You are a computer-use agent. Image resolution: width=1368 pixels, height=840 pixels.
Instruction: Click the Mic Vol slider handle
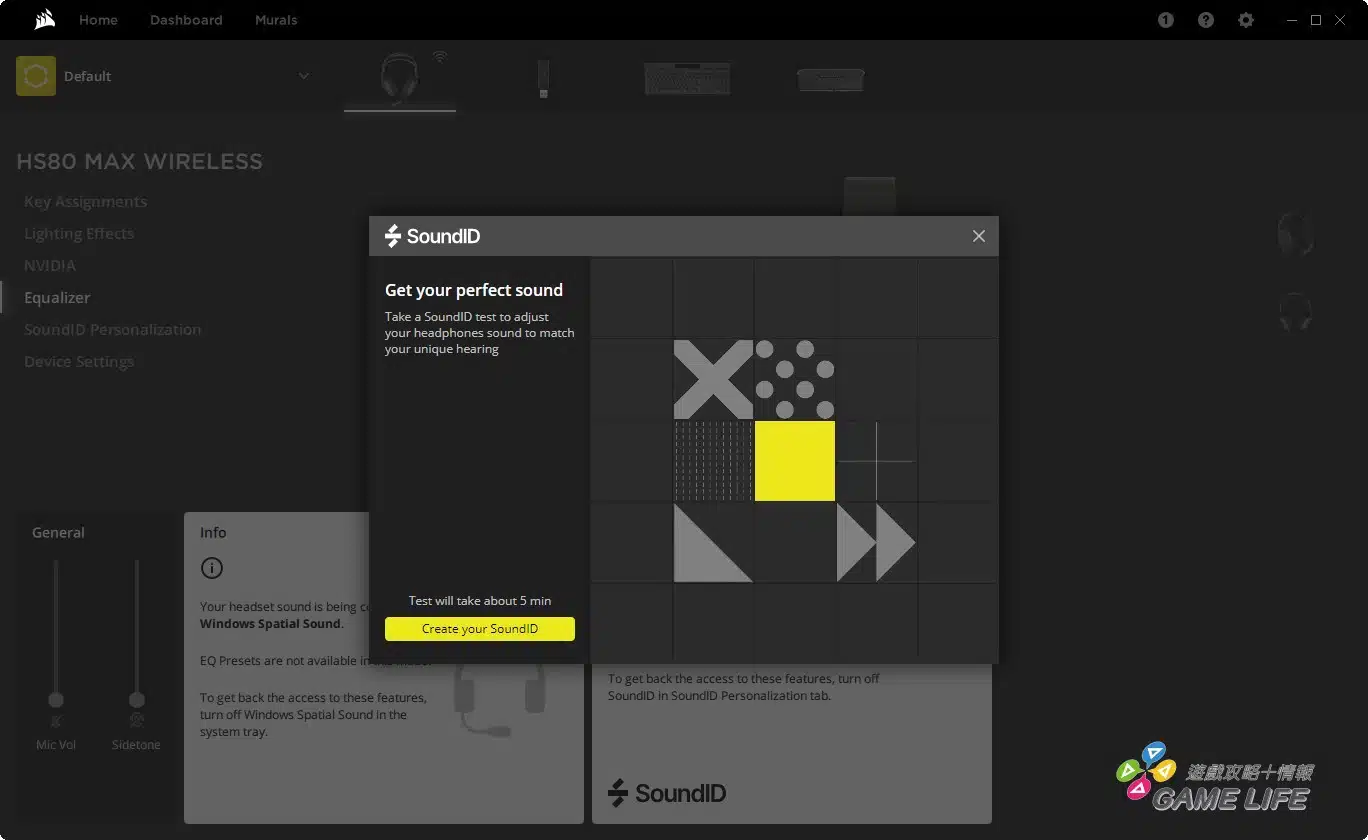56,699
